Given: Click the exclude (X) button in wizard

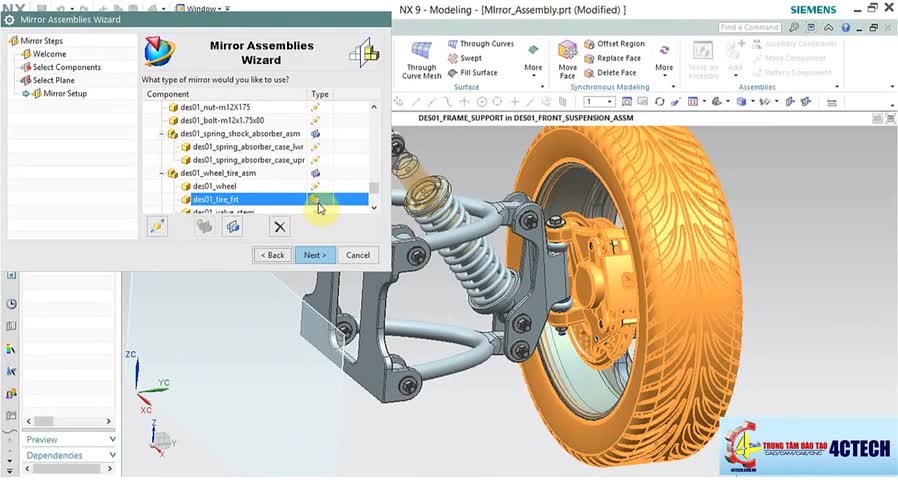Looking at the screenshot, I should click(279, 226).
